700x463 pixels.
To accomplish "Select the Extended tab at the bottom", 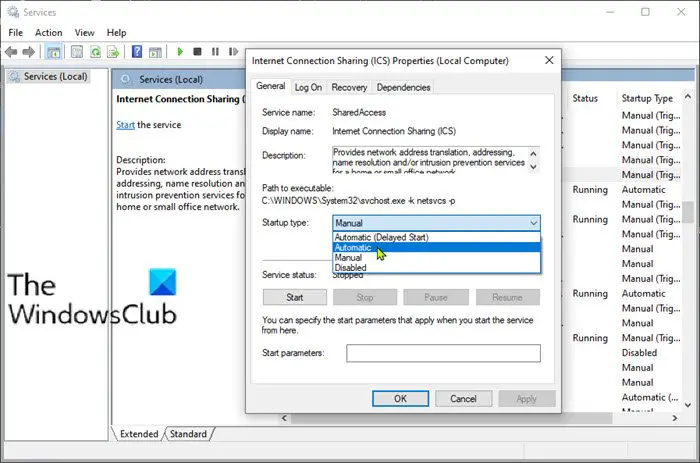I will point(139,434).
